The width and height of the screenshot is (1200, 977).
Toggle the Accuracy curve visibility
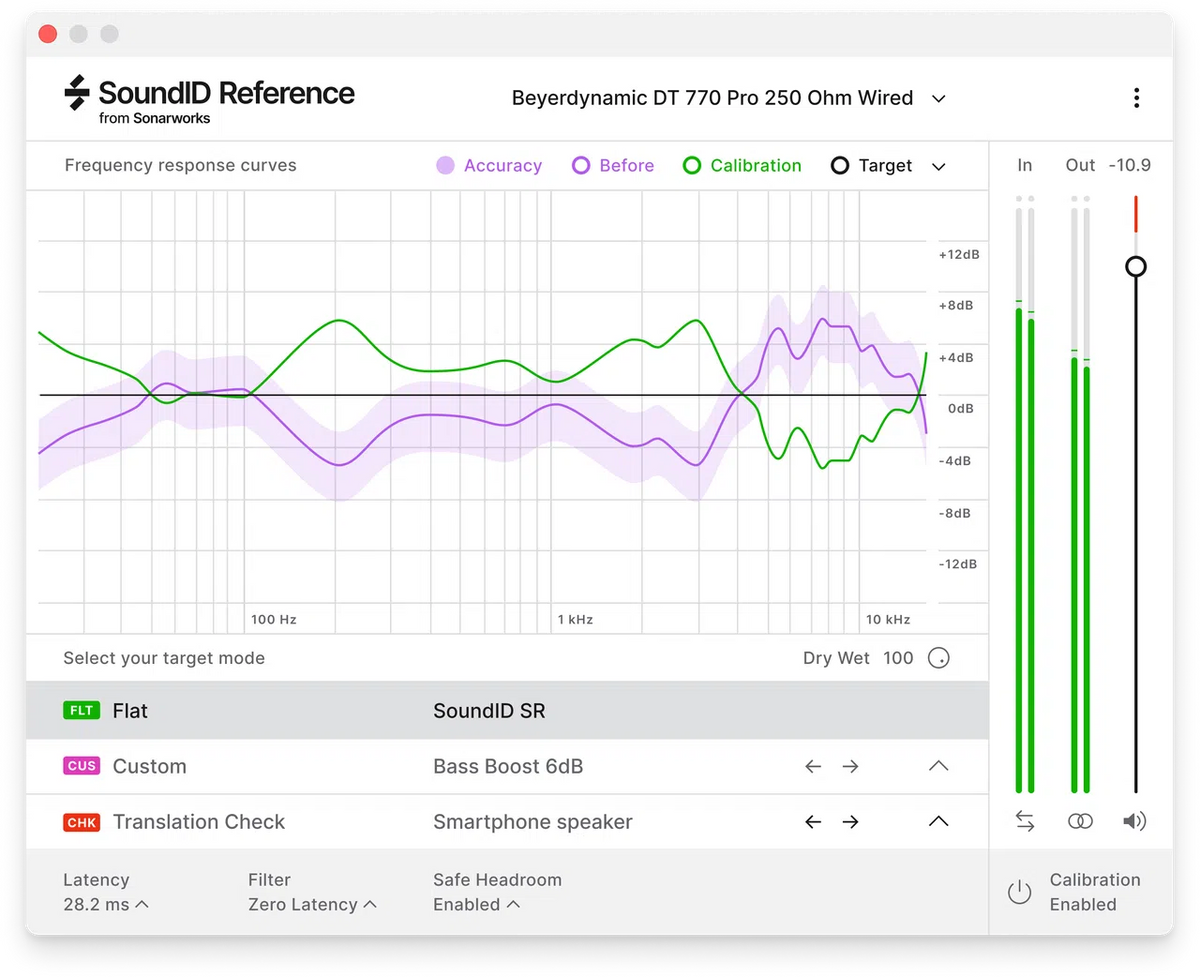(488, 165)
